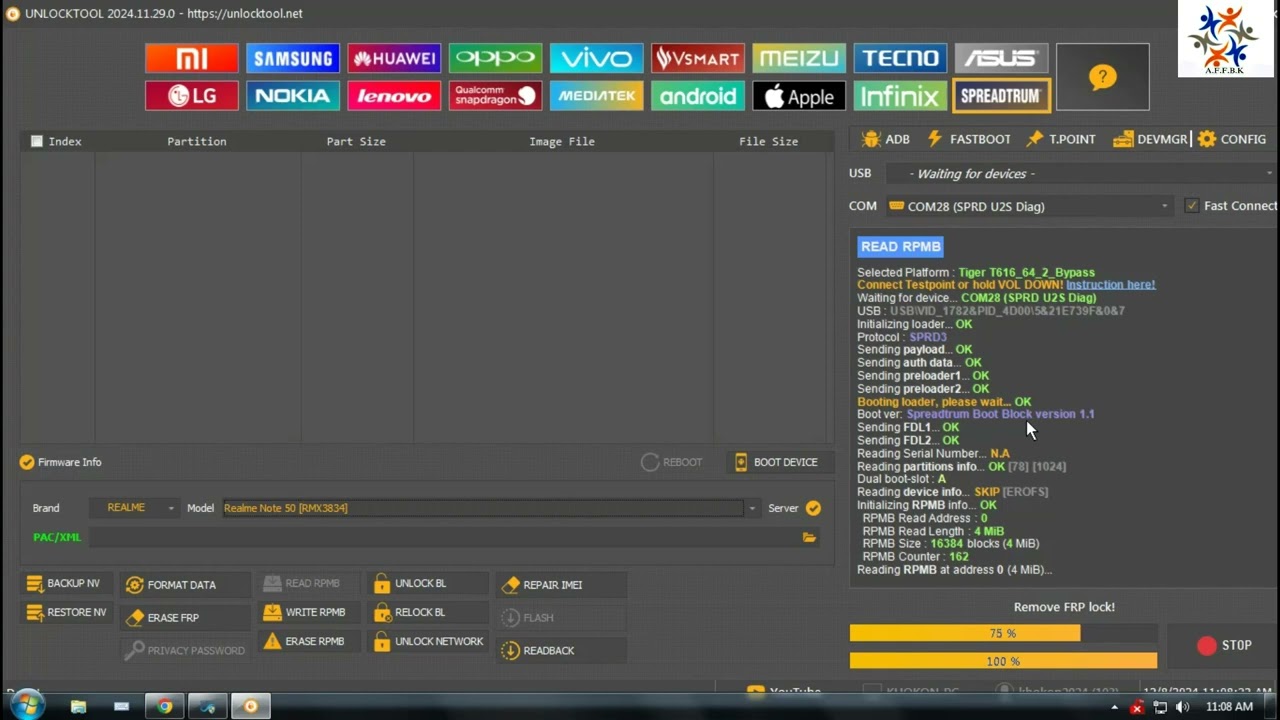Pick the Vivo brand tile

(596, 58)
